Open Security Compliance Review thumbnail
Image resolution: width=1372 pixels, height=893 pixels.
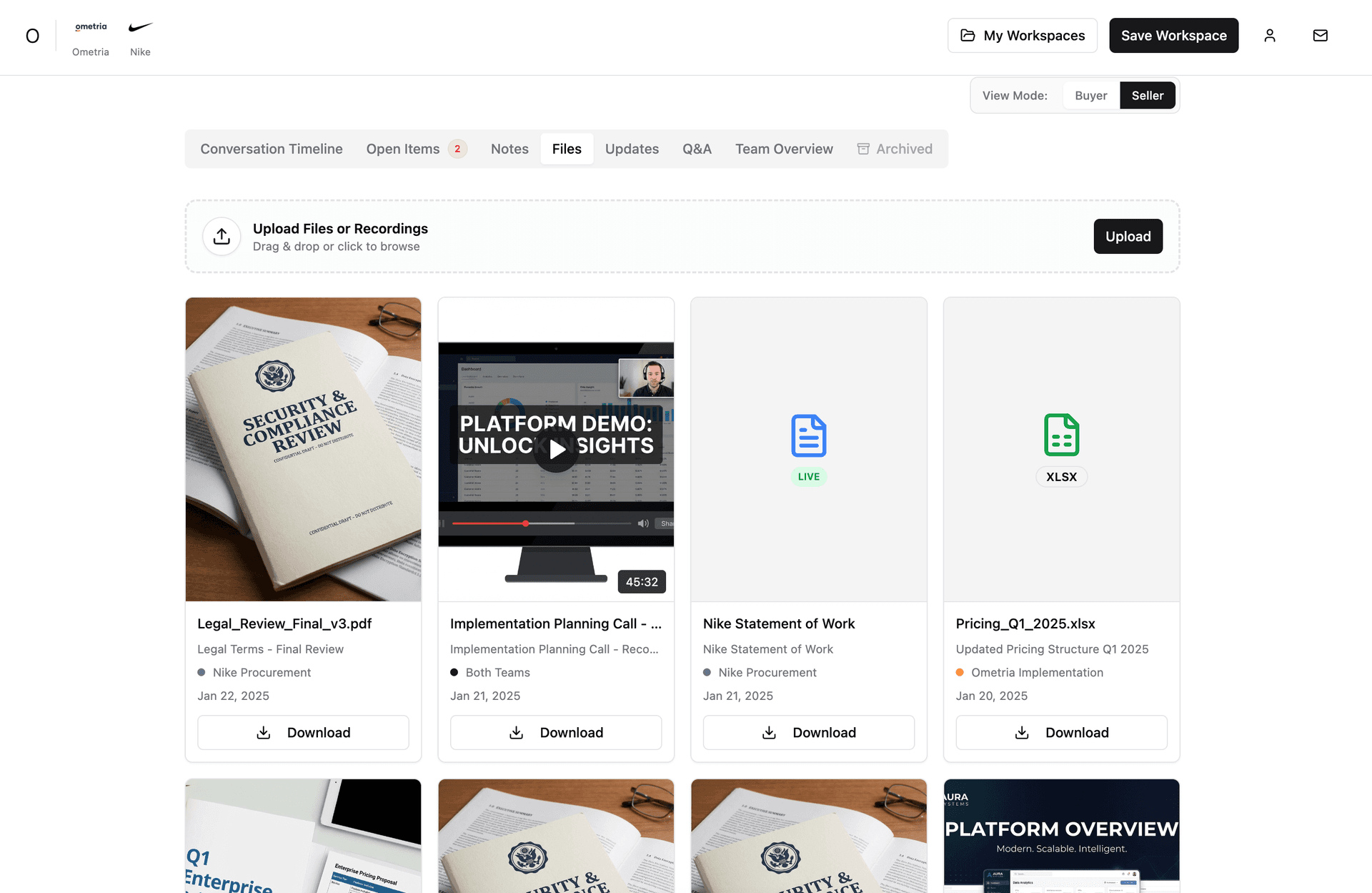pyautogui.click(x=303, y=449)
